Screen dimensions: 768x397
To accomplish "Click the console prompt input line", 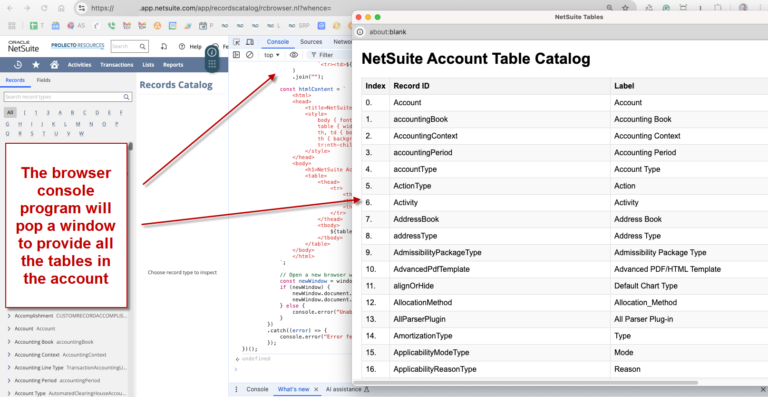I will (x=294, y=369).
